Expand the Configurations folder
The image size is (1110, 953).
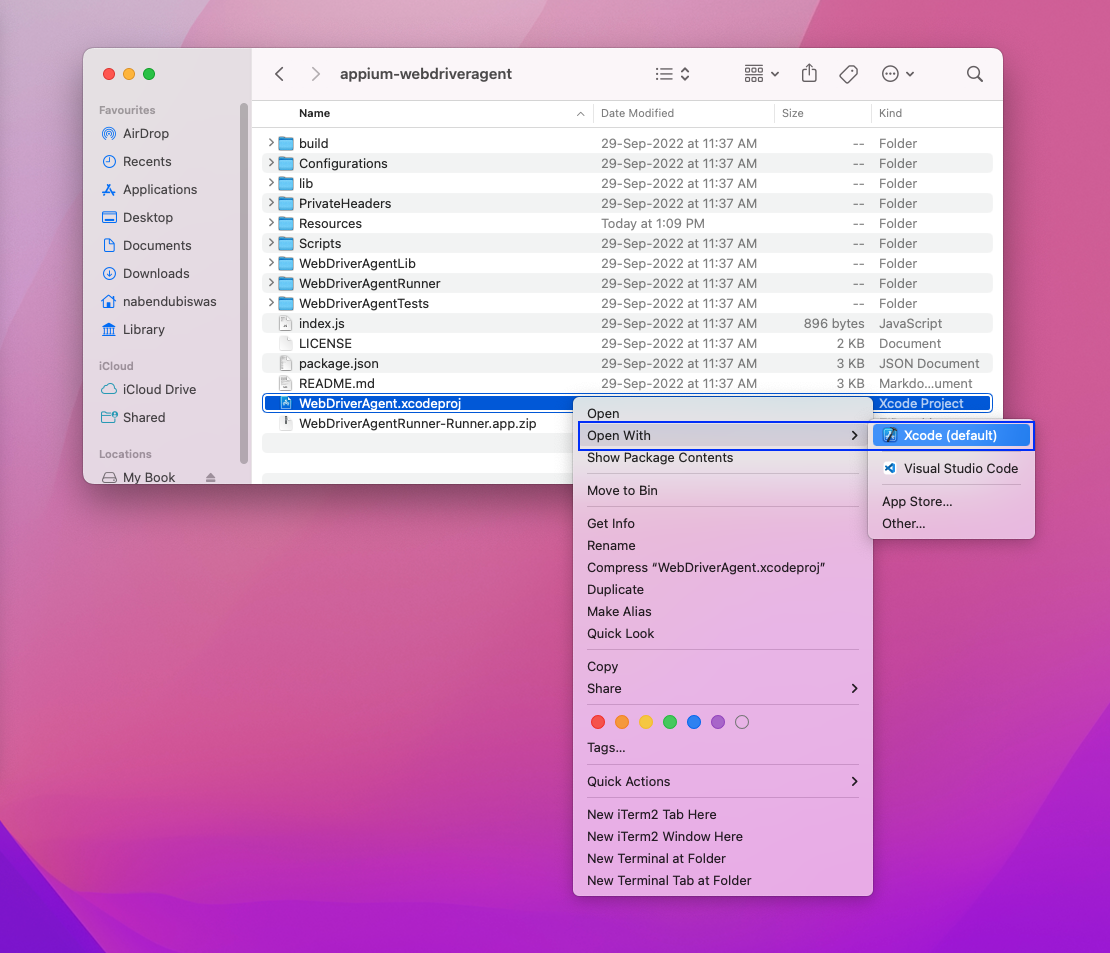270,163
